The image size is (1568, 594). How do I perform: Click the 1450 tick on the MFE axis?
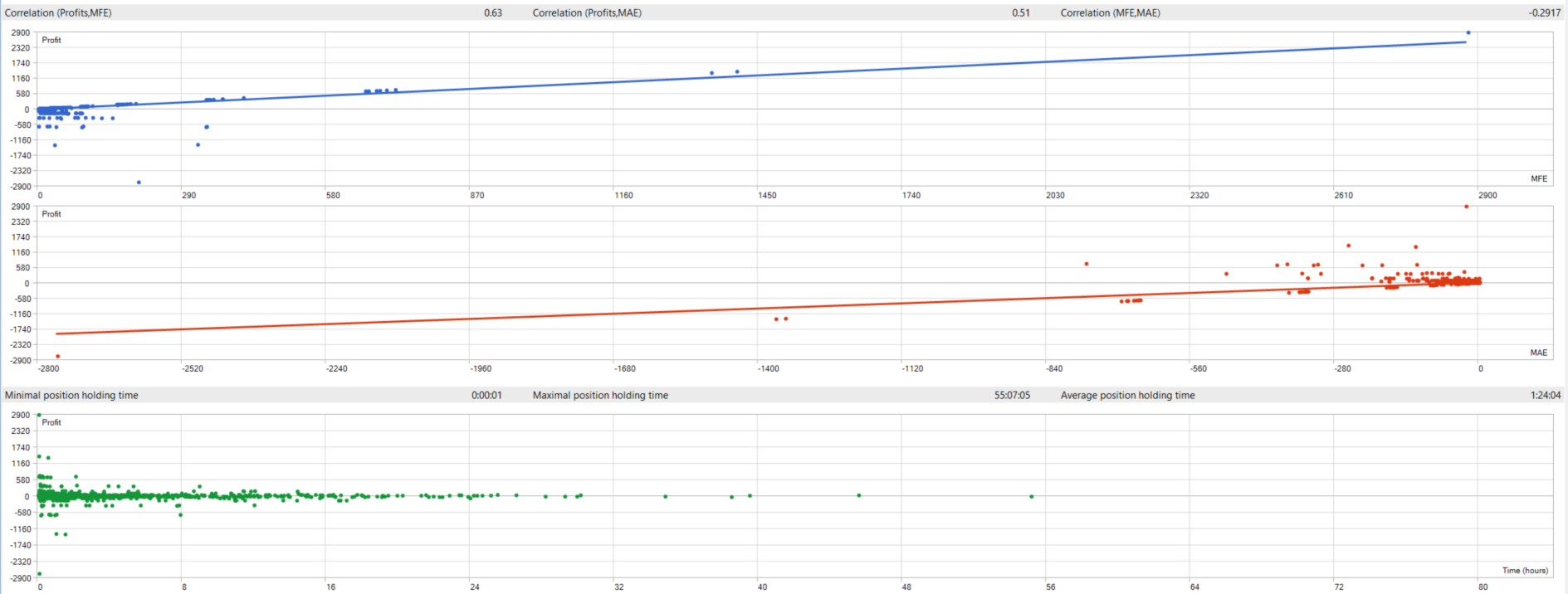pos(767,195)
